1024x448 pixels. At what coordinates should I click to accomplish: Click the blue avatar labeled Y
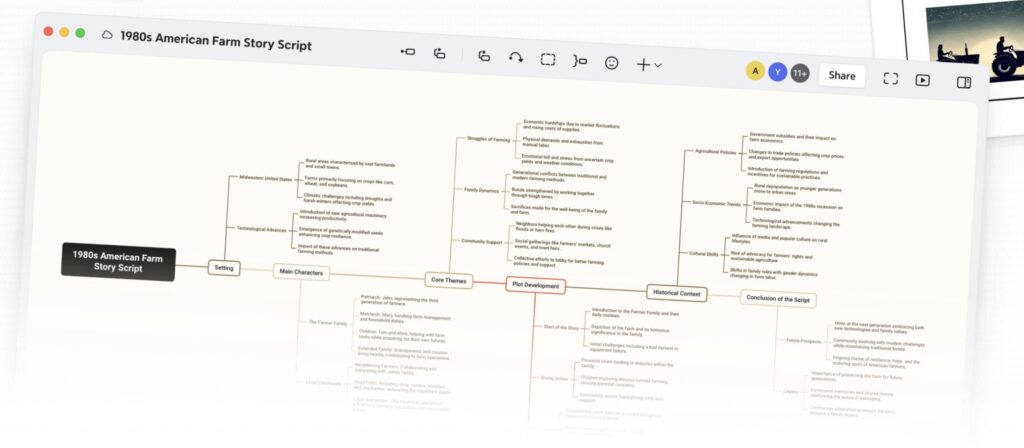click(777, 72)
